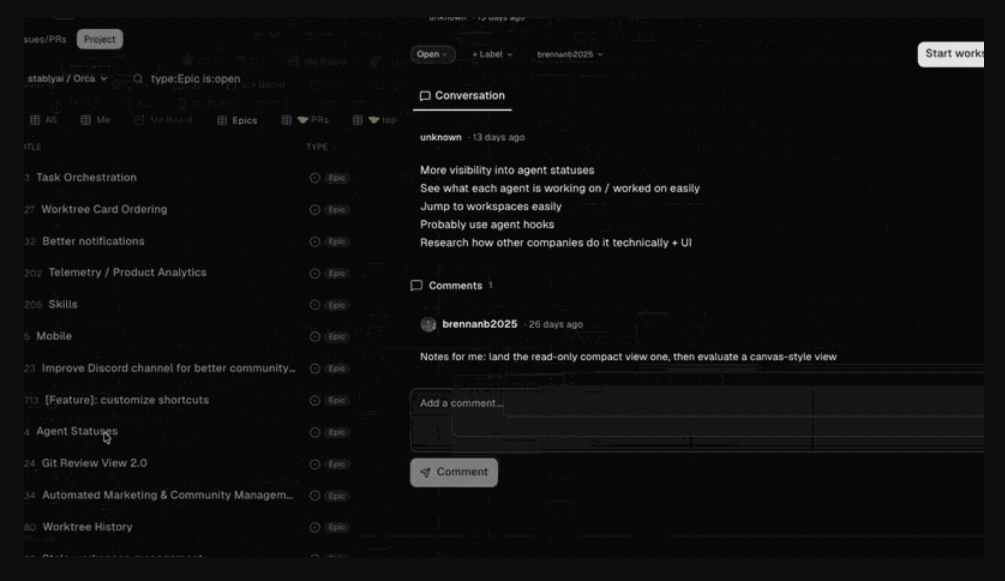This screenshot has width=1005, height=581.
Task: Open the Better notifications epic
Action: 93,241
